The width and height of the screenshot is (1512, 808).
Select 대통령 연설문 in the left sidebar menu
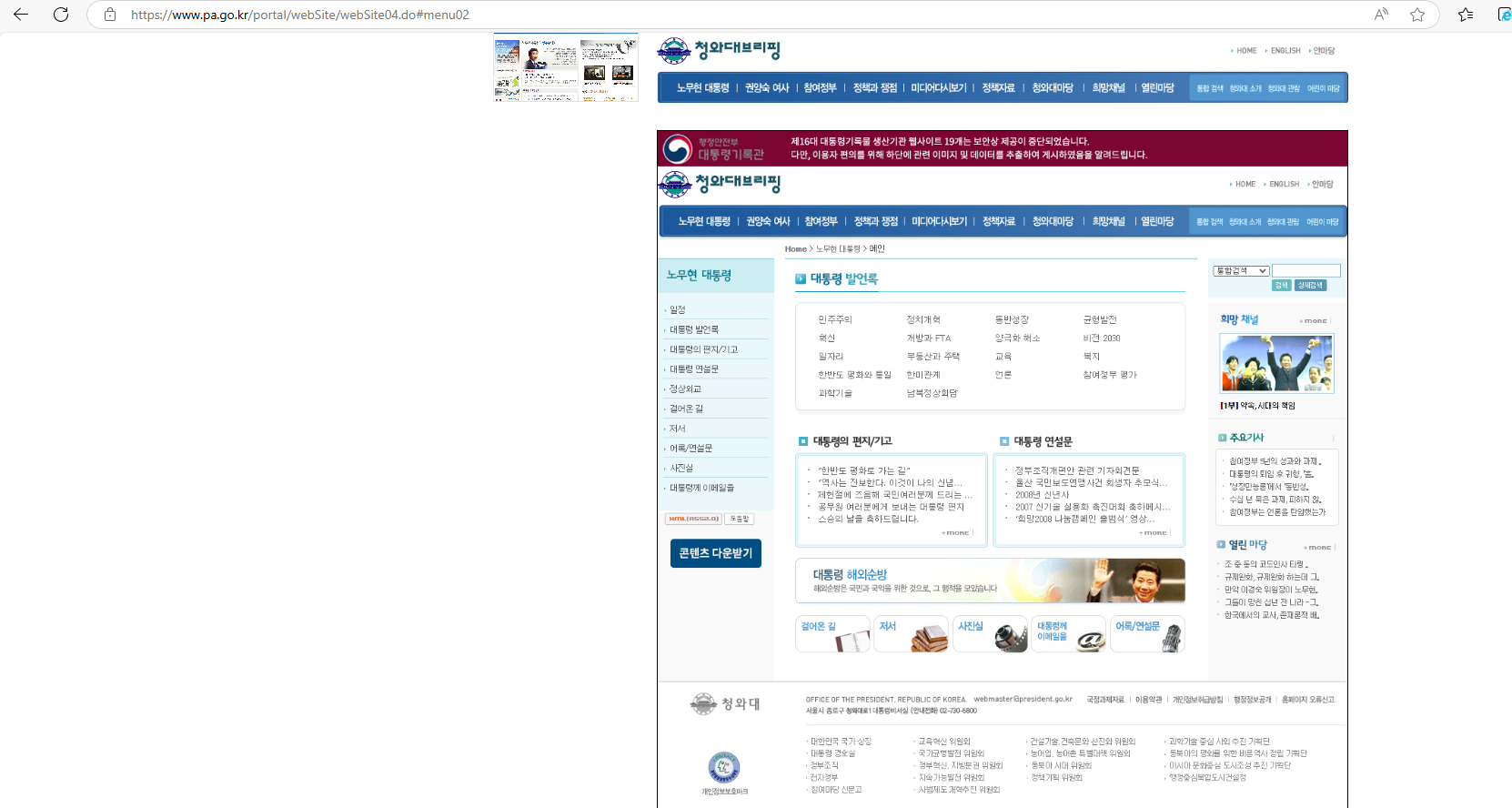[694, 369]
